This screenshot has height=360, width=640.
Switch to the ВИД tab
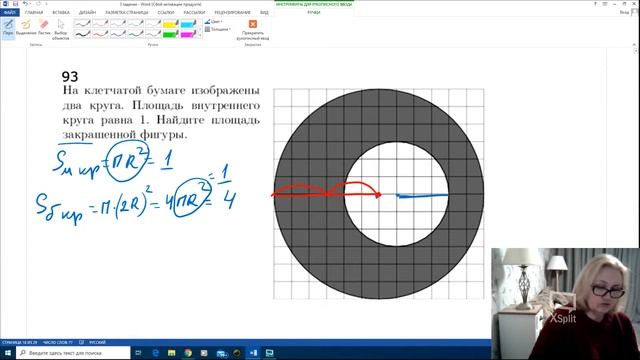click(x=264, y=13)
